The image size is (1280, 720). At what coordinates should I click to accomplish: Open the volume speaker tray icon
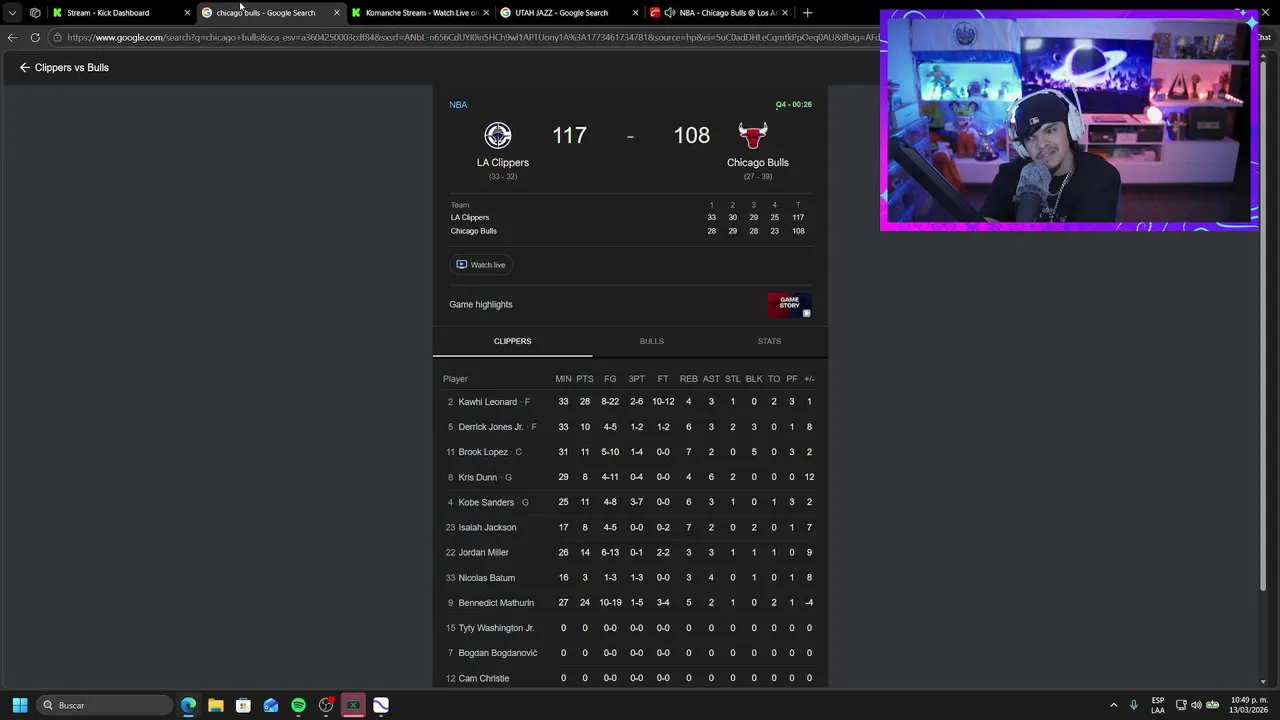pyautogui.click(x=1197, y=705)
